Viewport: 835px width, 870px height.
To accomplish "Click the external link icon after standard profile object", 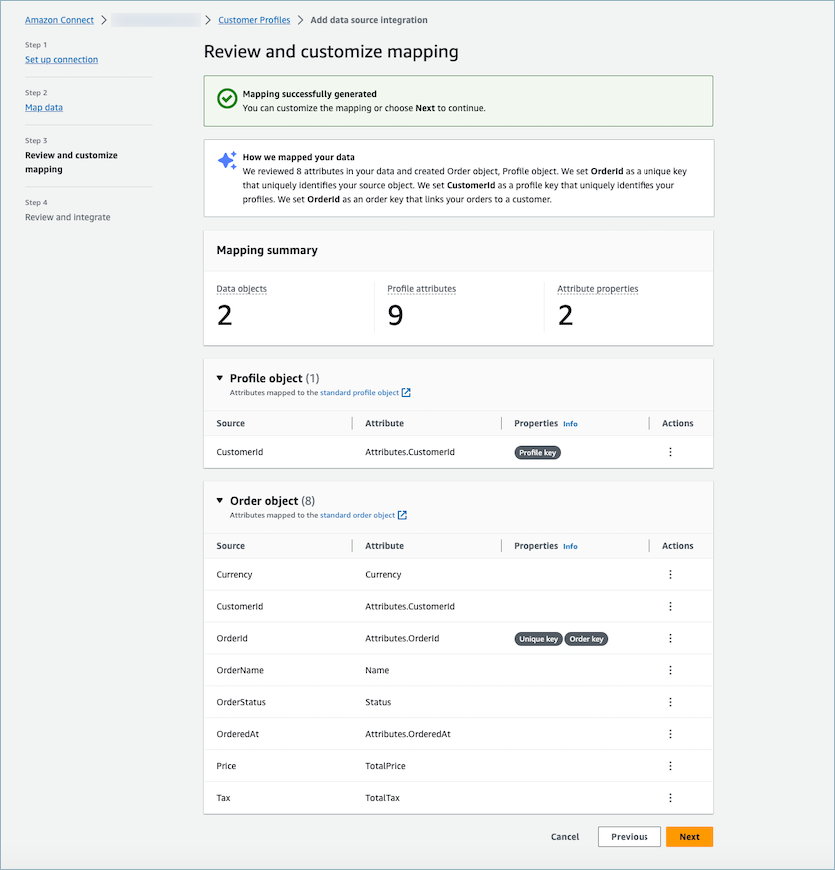I will [x=404, y=393].
